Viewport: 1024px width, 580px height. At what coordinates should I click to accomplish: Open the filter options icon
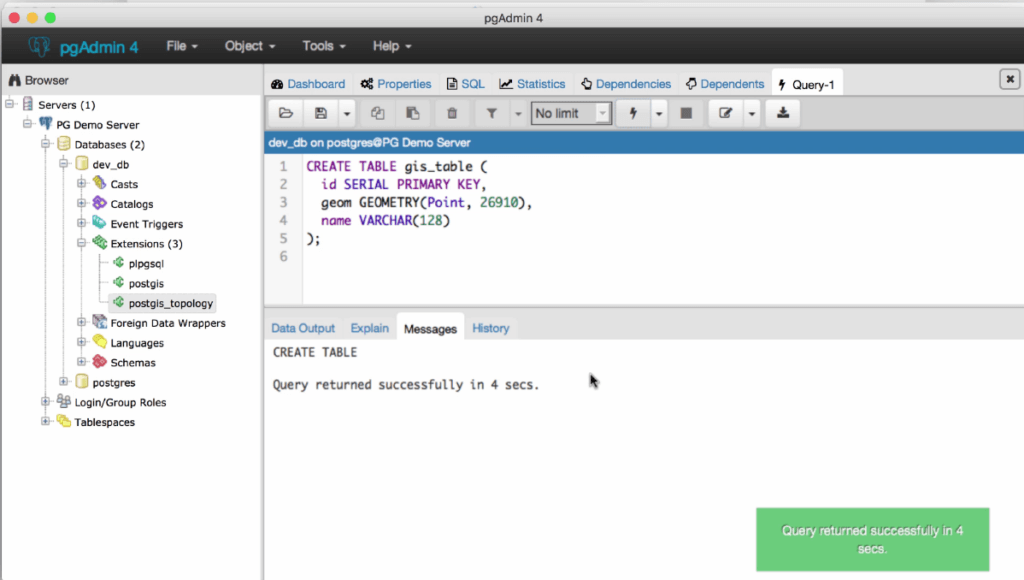(x=491, y=113)
